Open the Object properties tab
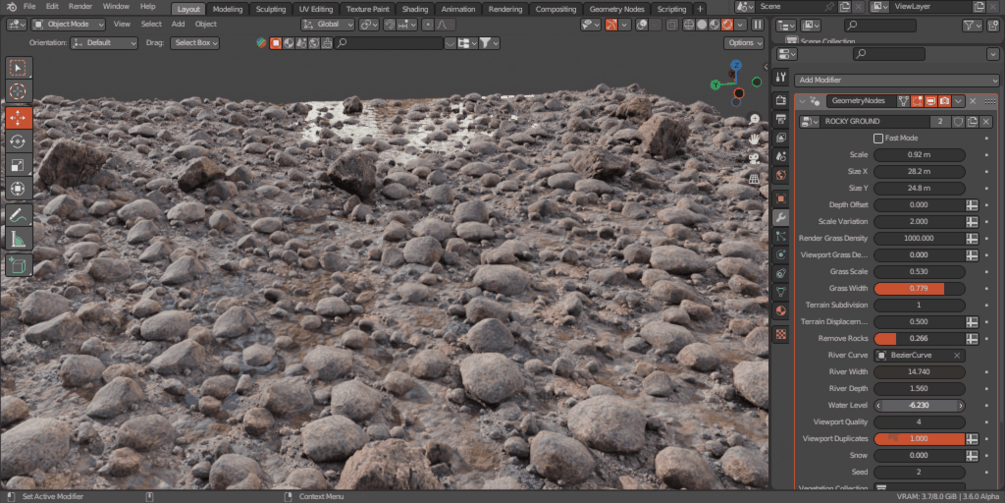 [781, 199]
